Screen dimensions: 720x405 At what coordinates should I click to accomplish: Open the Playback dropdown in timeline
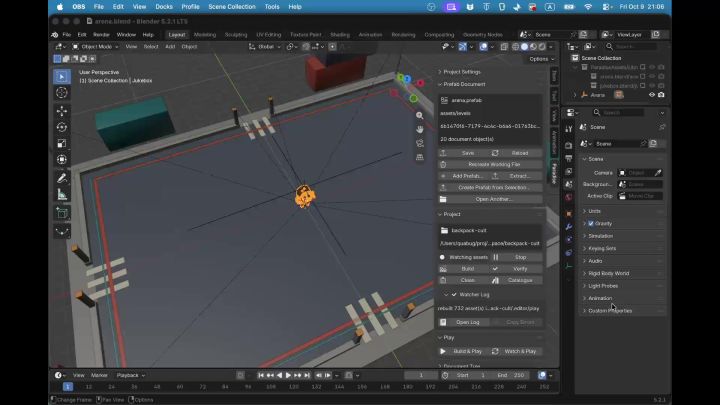coord(130,376)
